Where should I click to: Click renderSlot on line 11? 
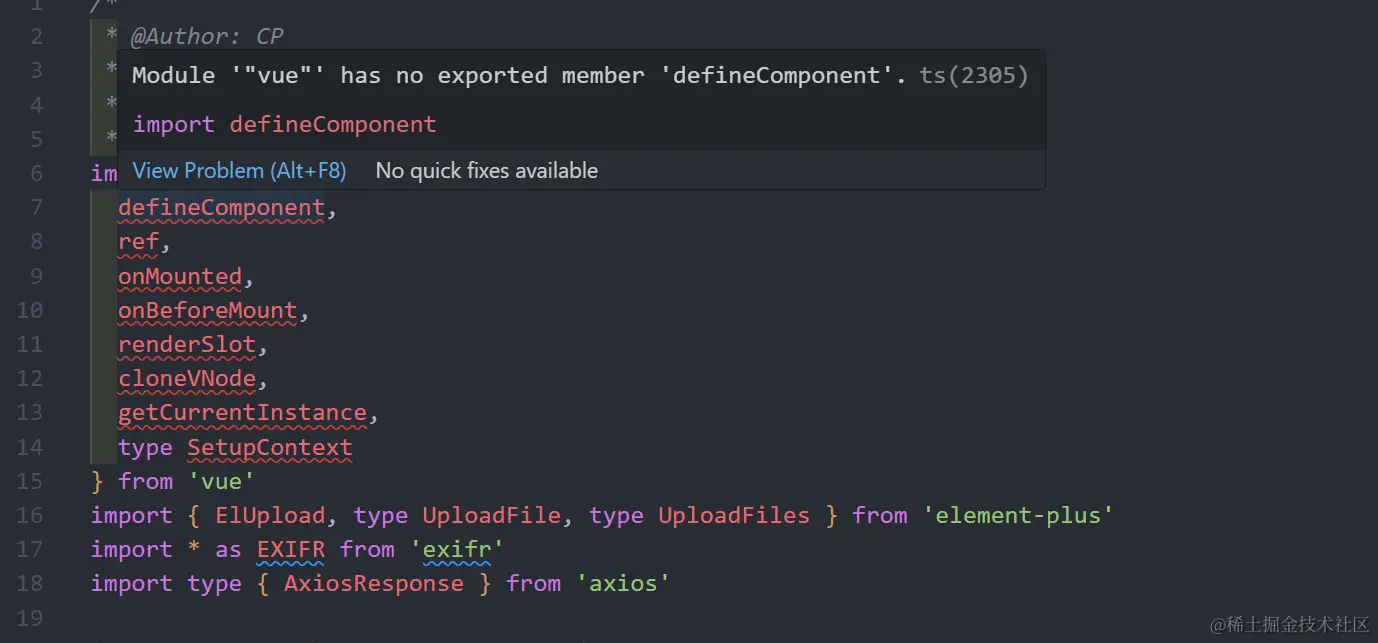click(187, 345)
